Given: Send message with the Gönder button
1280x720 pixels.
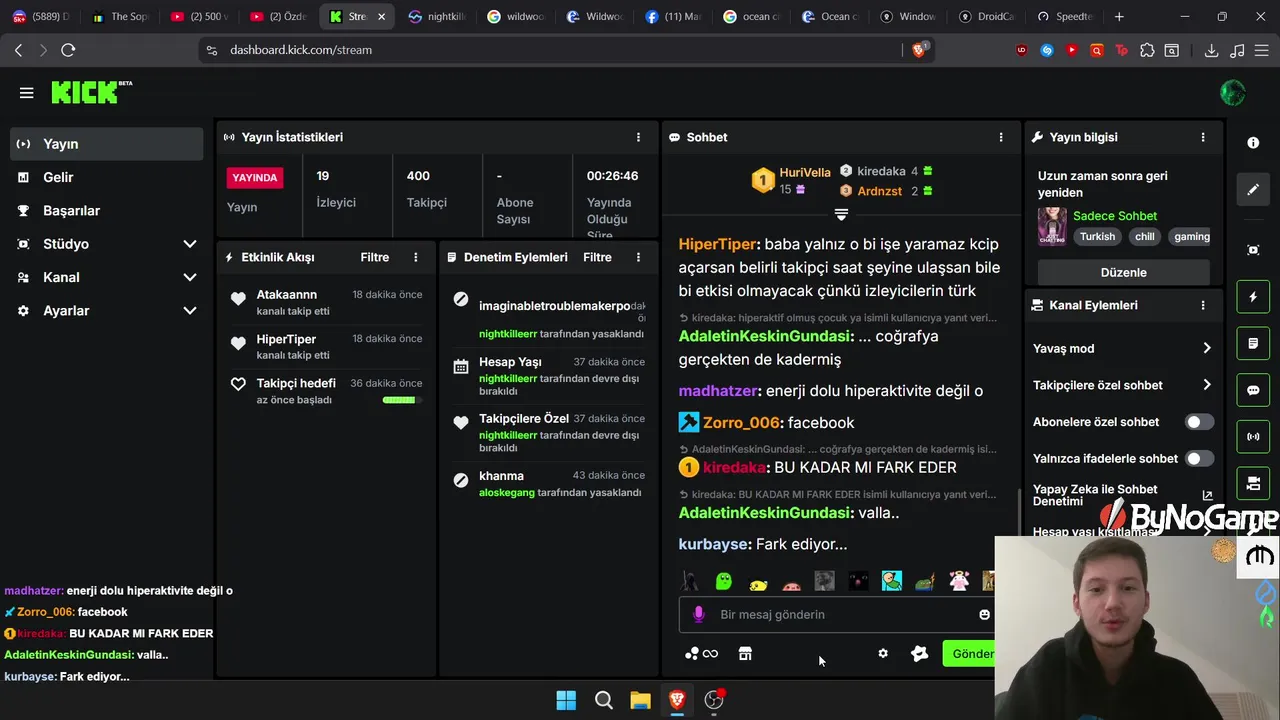Looking at the screenshot, I should [x=970, y=654].
